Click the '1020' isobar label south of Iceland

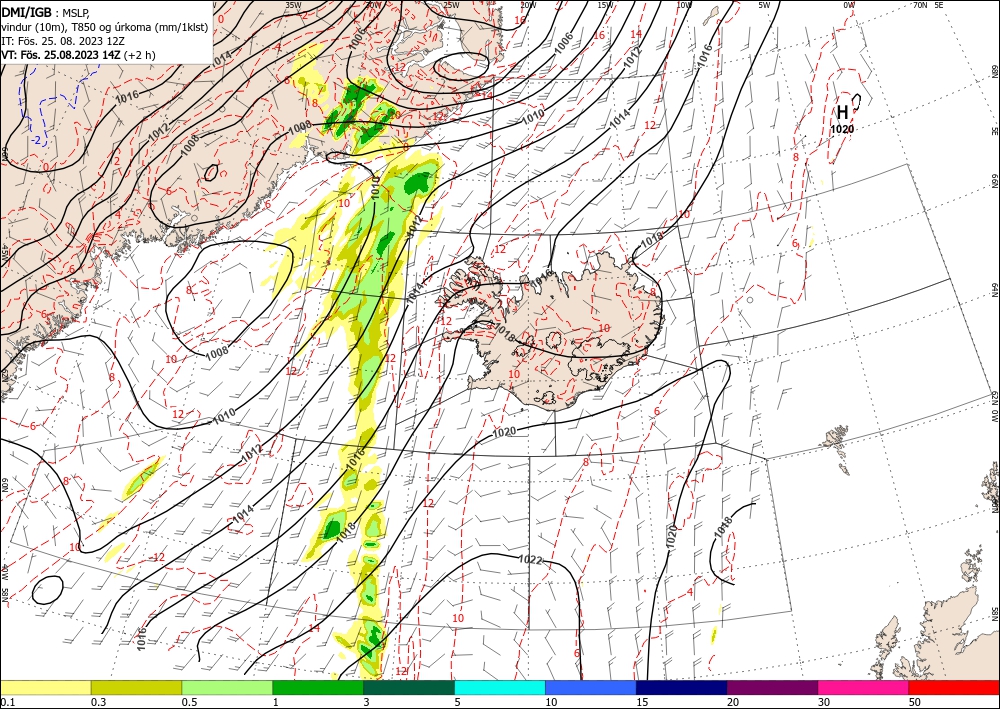click(x=504, y=432)
